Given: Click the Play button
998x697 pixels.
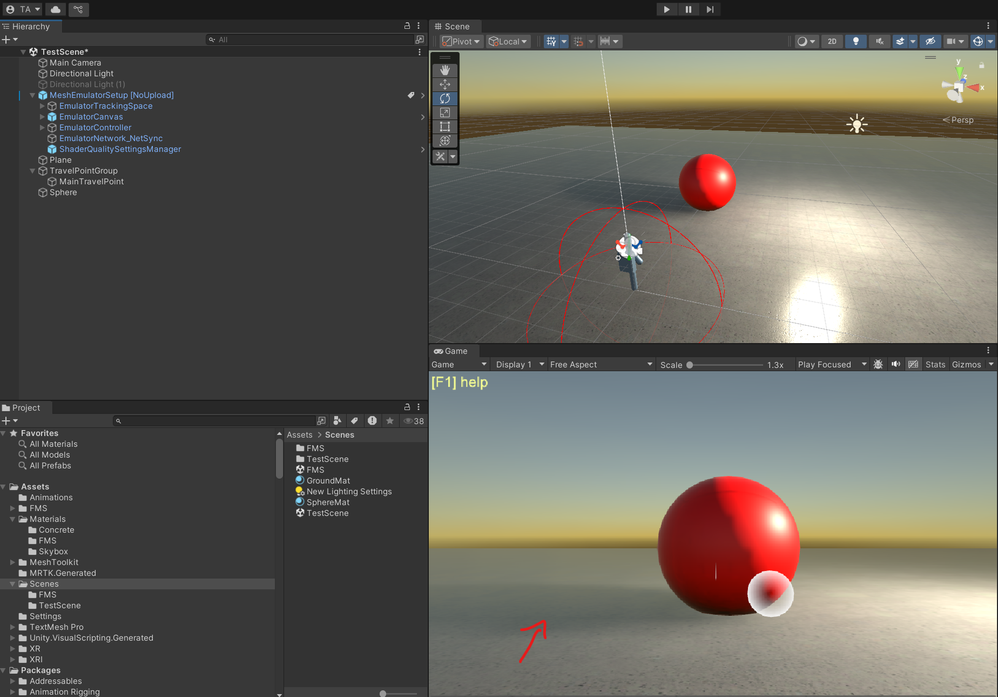Looking at the screenshot, I should pyautogui.click(x=667, y=9).
